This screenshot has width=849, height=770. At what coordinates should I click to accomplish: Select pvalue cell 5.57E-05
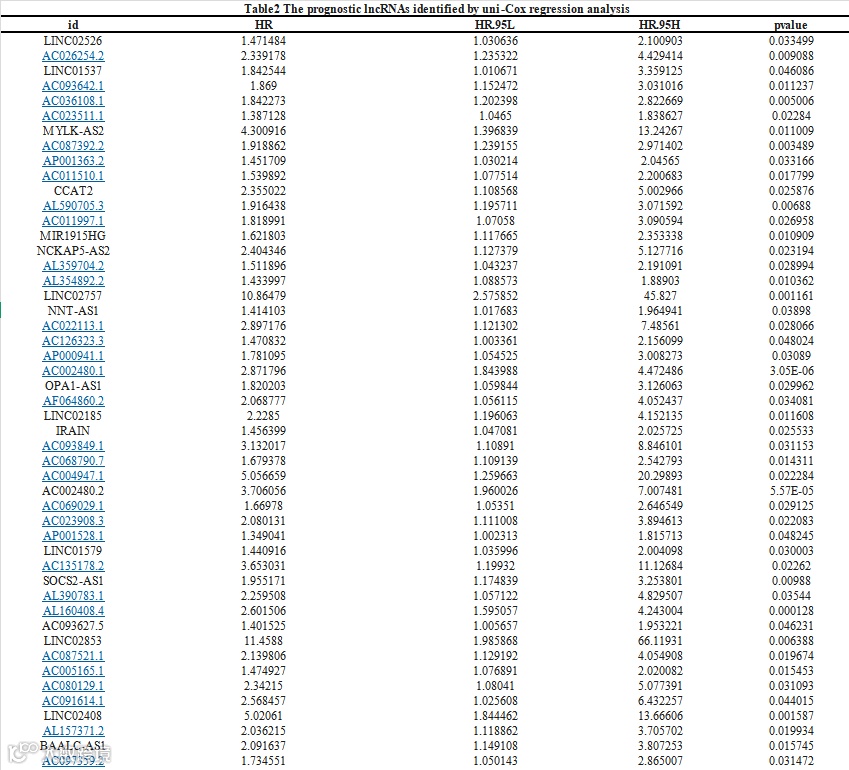tap(791, 491)
